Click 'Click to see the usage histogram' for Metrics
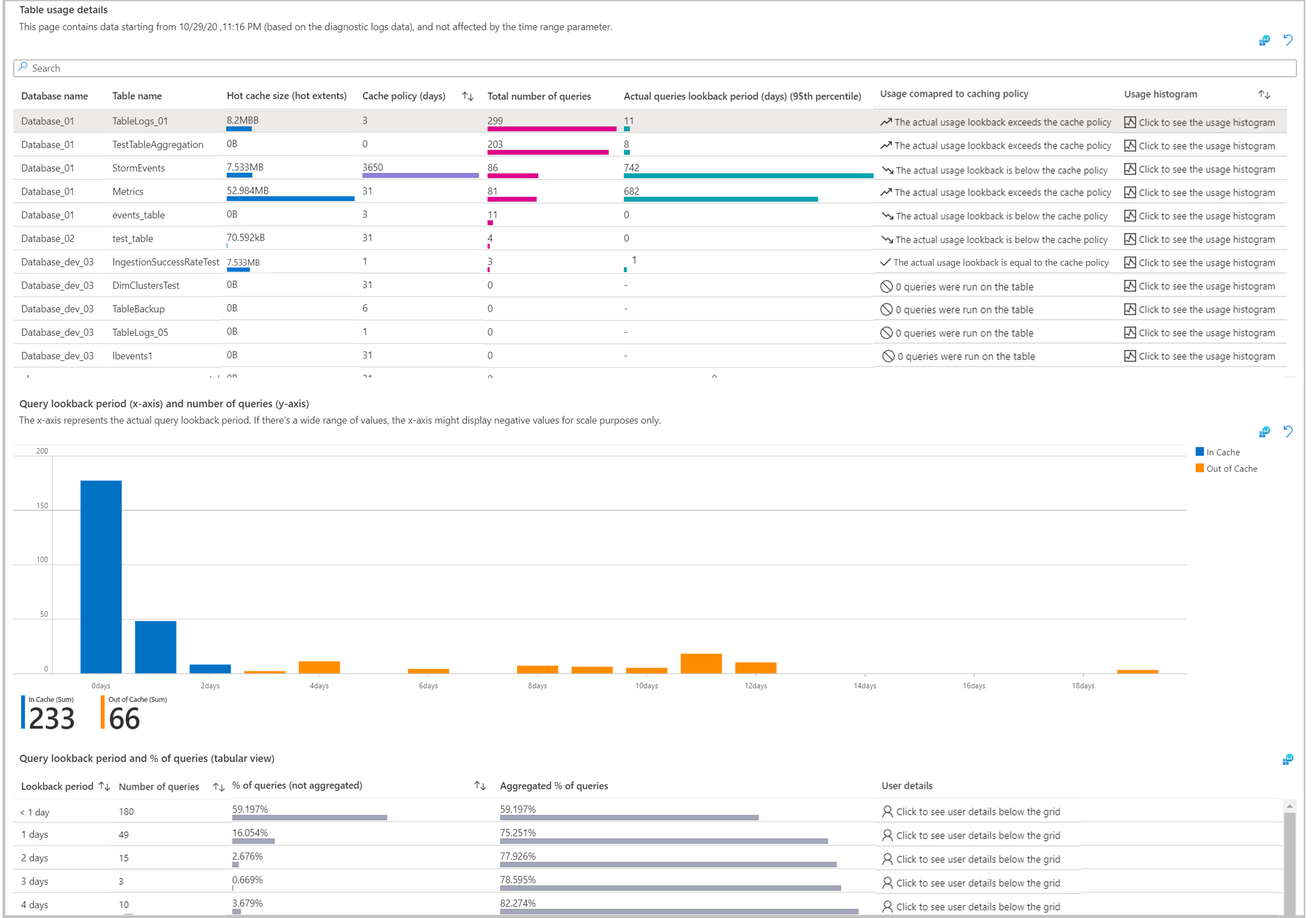 pos(1206,193)
